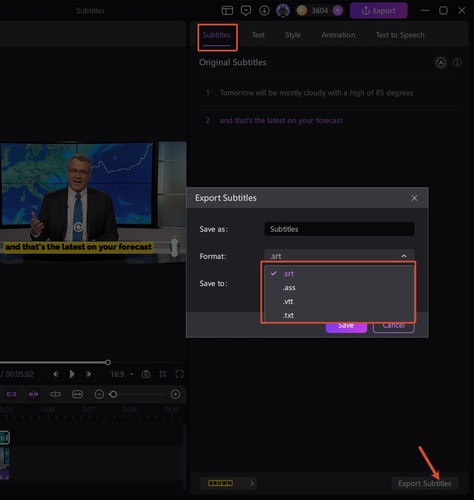Open the Text to Speech tab
The image size is (474, 500).
pos(400,35)
